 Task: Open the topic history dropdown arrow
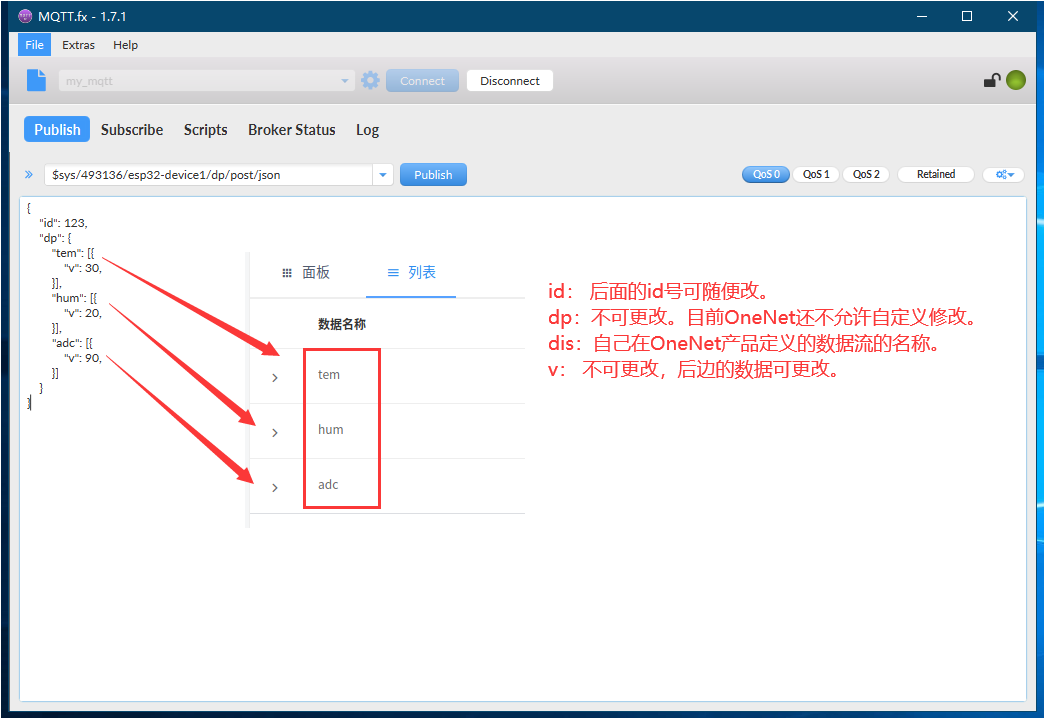383,175
